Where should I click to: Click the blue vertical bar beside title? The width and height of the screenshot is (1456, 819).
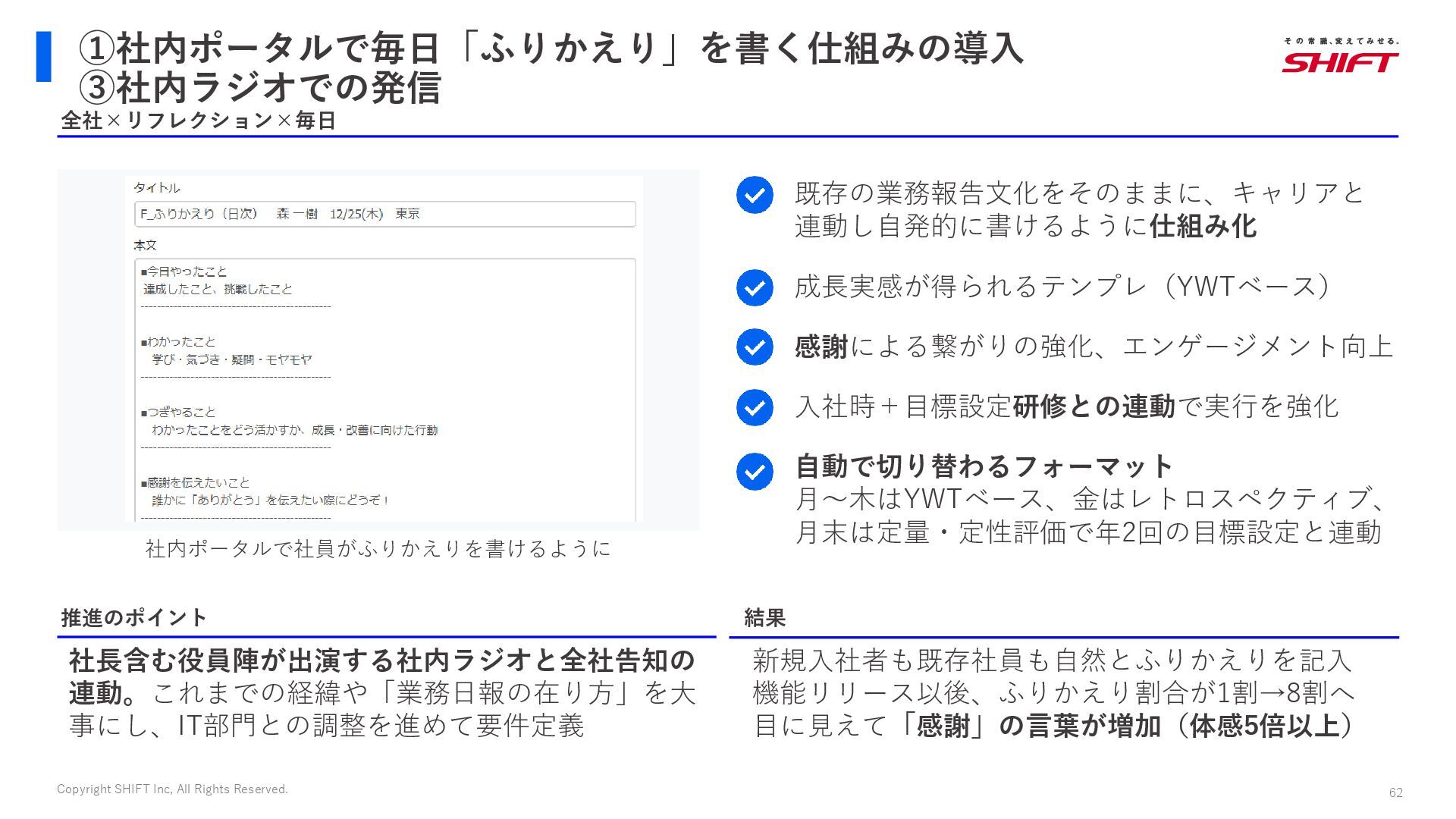point(43,56)
